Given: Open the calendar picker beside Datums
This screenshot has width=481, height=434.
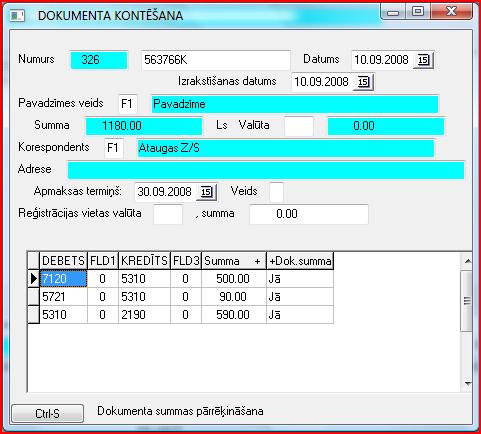Looking at the screenshot, I should pos(423,60).
